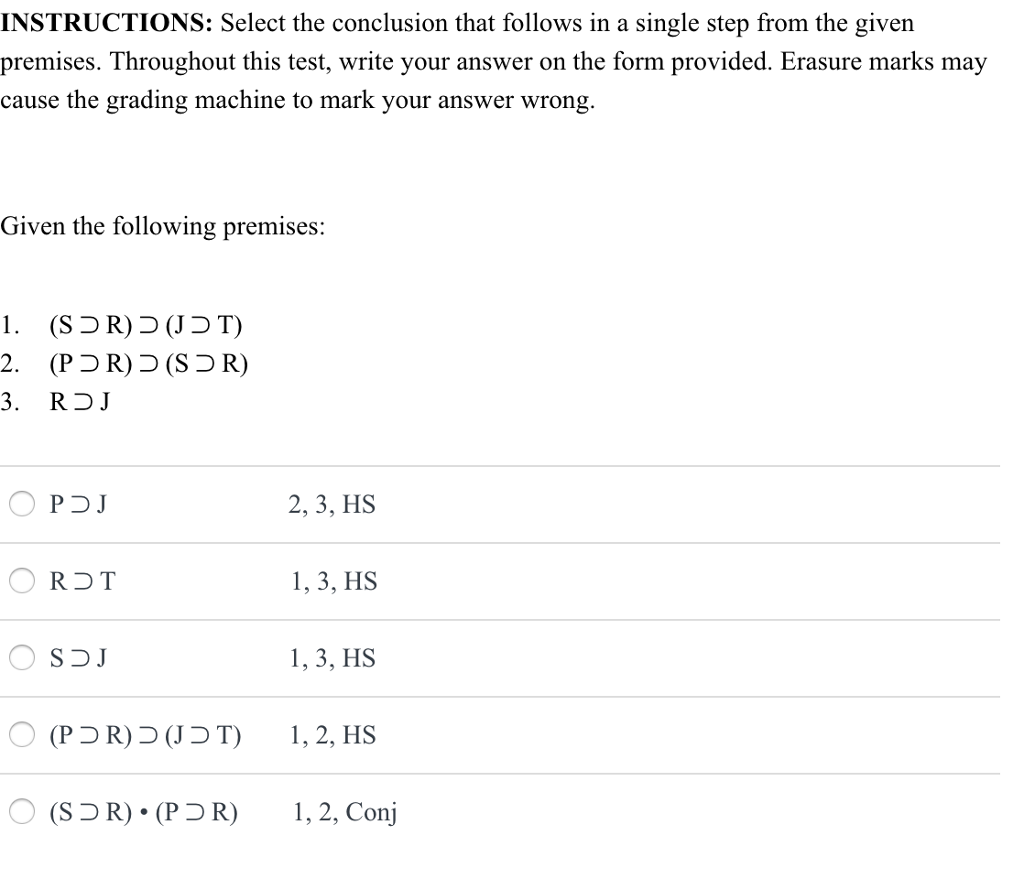Screen dimensions: 1024x879
Task: Click premise 1 text (S ⊃ R) ⊃ (J ⊃ T)
Action: click(x=145, y=324)
